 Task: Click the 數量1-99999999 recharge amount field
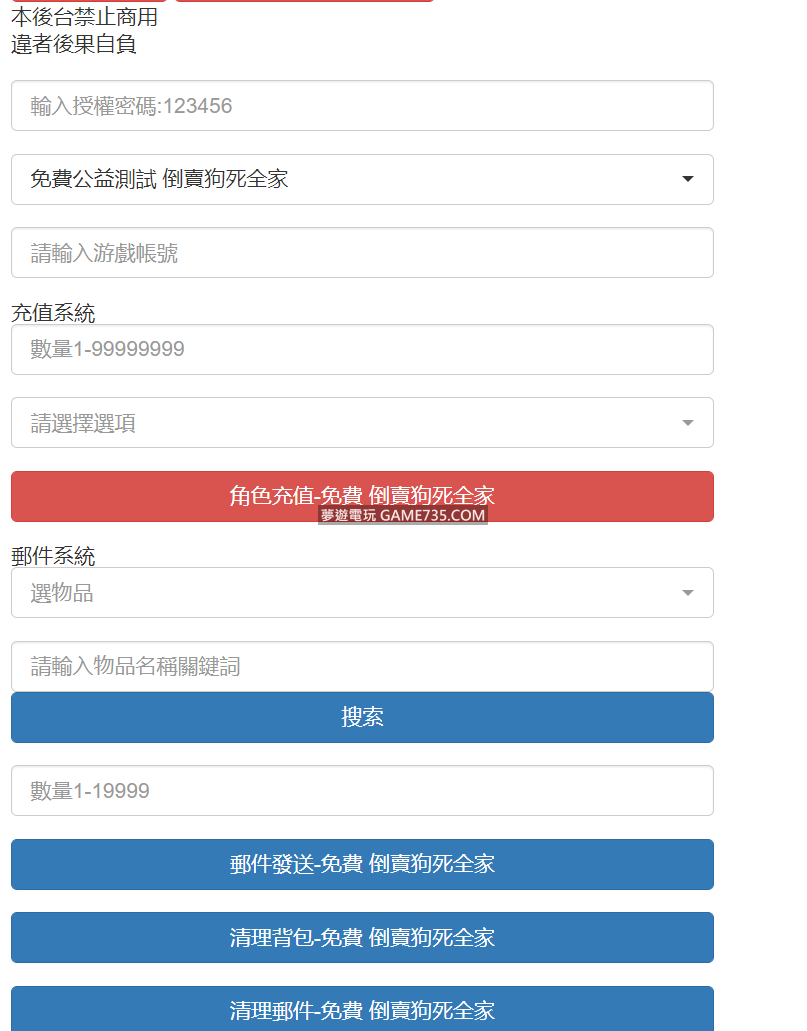click(x=362, y=350)
